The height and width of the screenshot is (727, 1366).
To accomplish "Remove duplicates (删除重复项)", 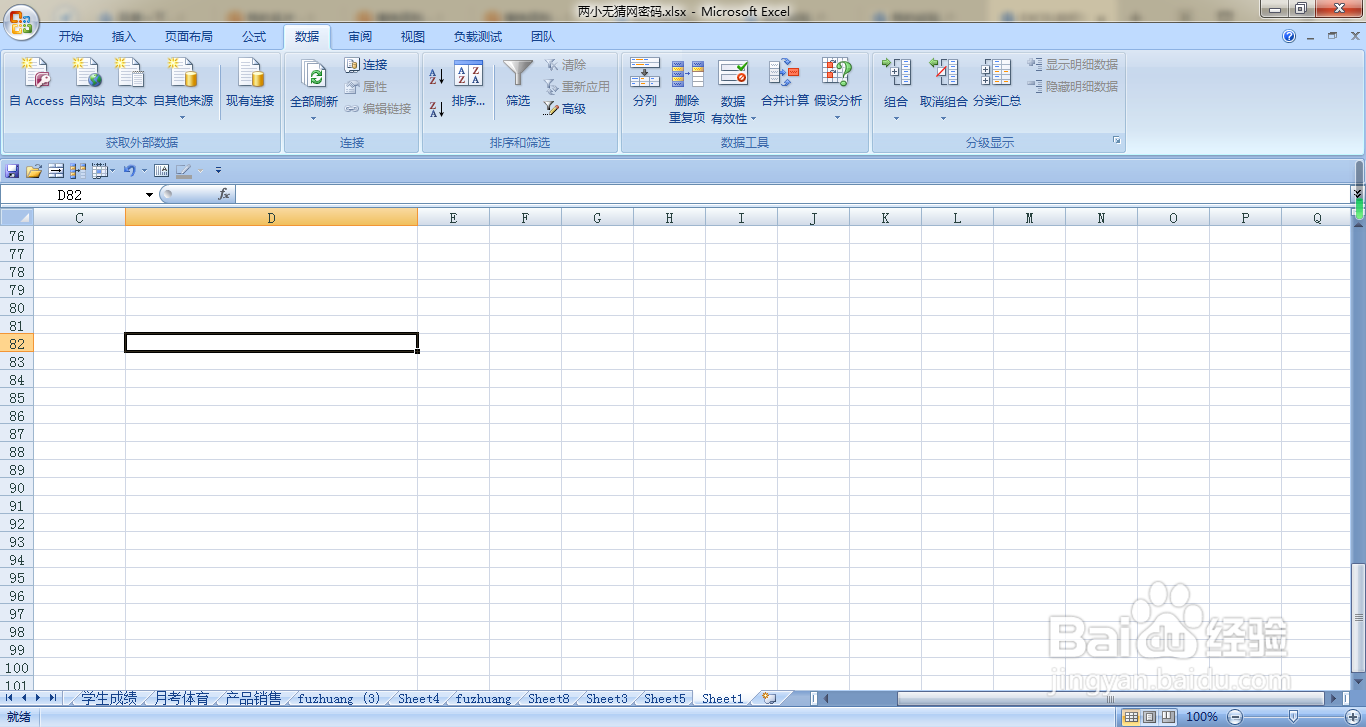I will tap(687, 90).
